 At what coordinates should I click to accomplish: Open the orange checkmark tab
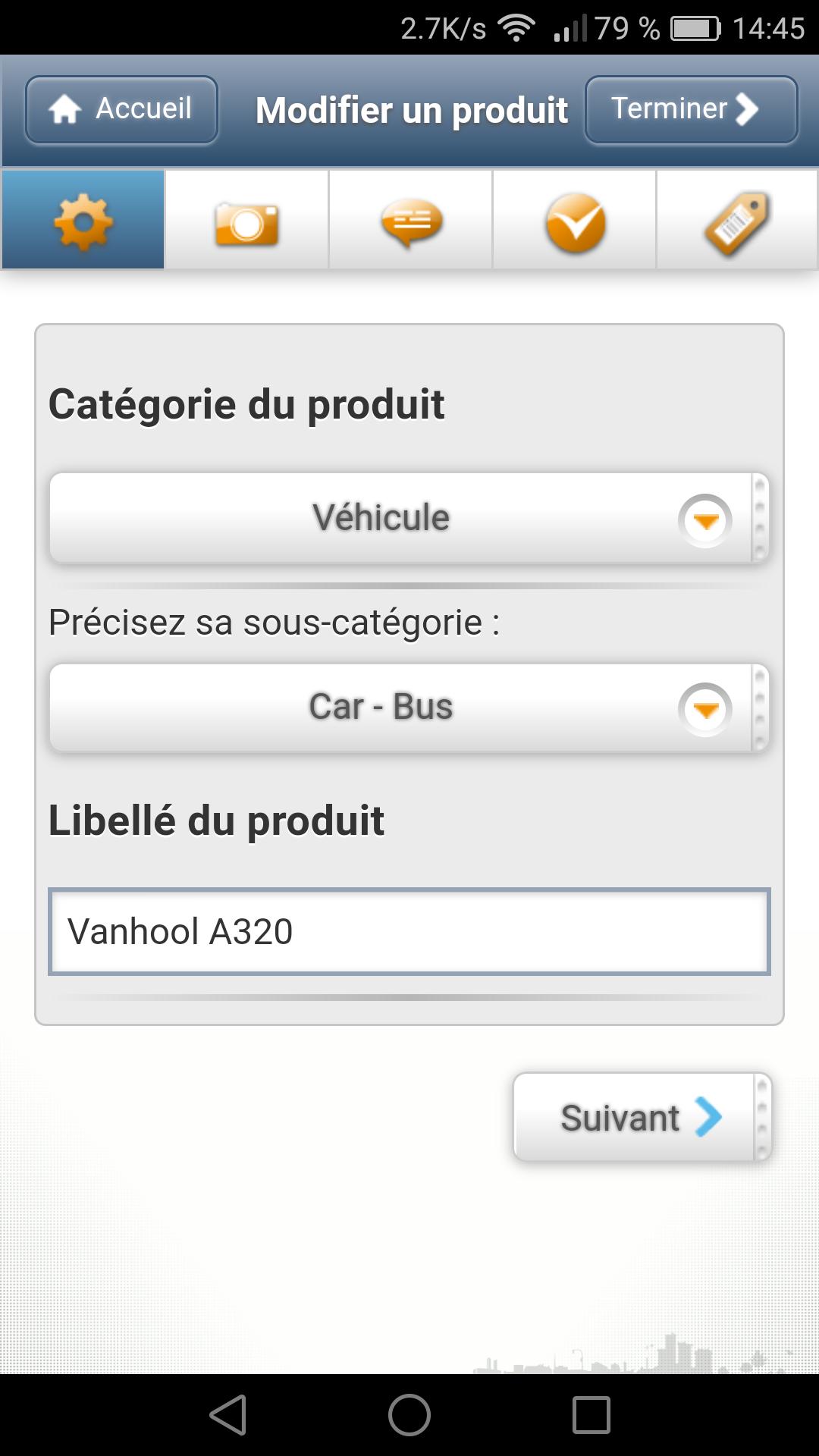(575, 222)
